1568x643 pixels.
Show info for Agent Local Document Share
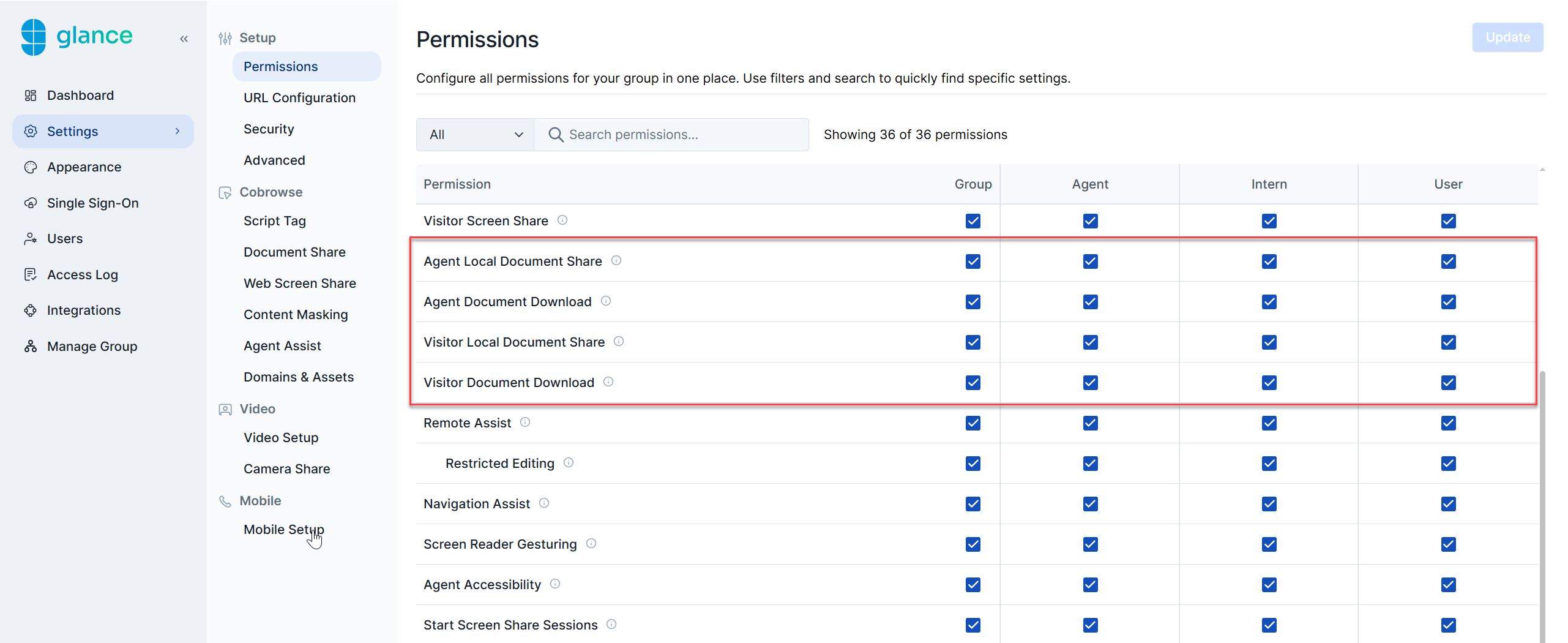point(616,260)
